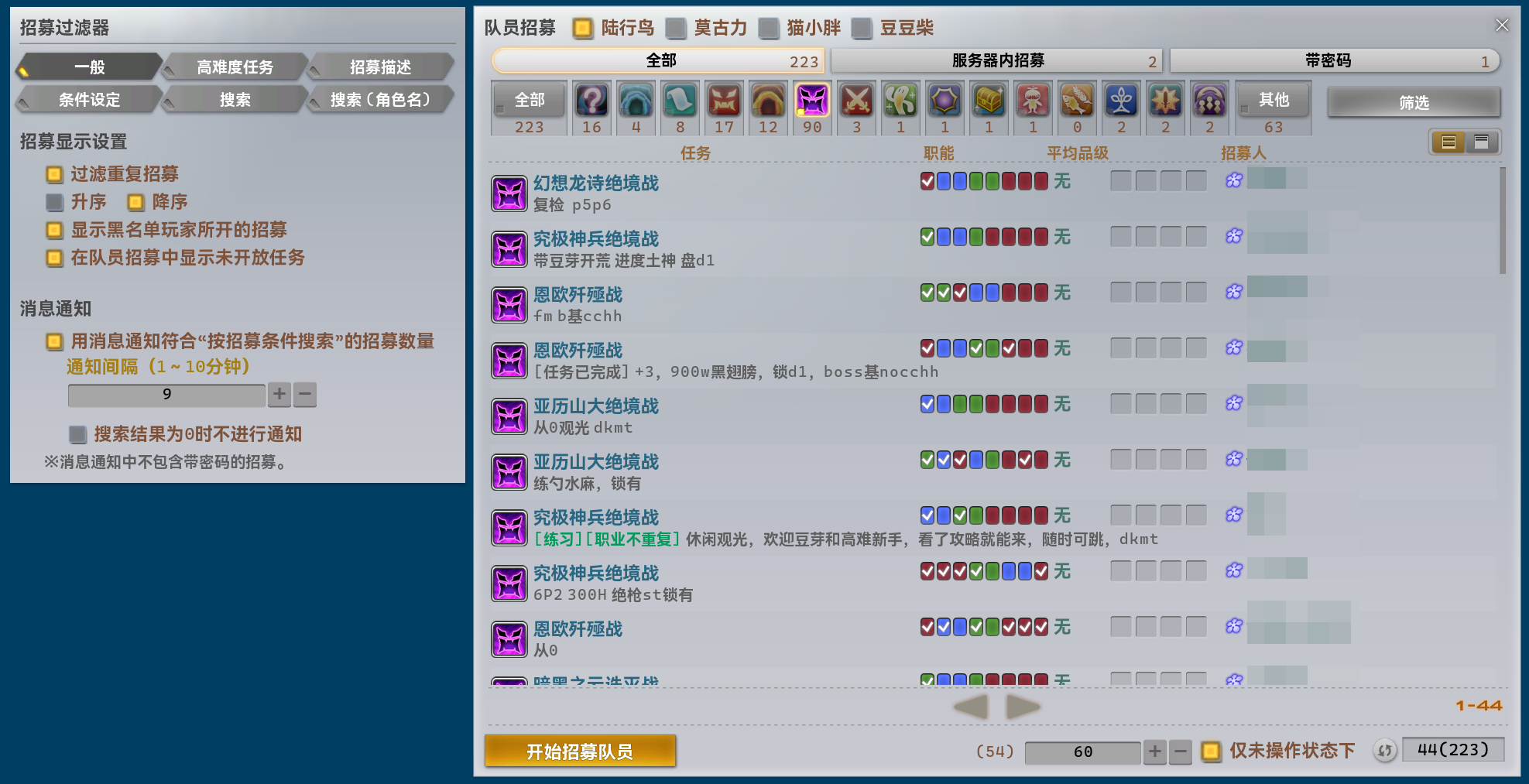Toggle 在队员招募中显示未开放任务 checkbox

(x=54, y=258)
